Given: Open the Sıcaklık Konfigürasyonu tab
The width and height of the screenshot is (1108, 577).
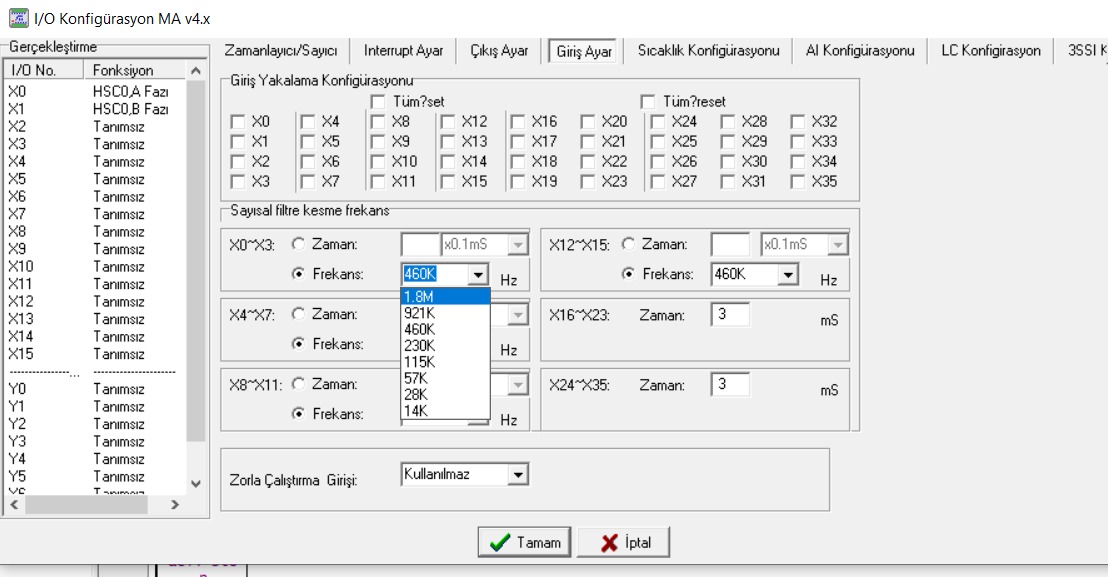Looking at the screenshot, I should (x=708, y=51).
